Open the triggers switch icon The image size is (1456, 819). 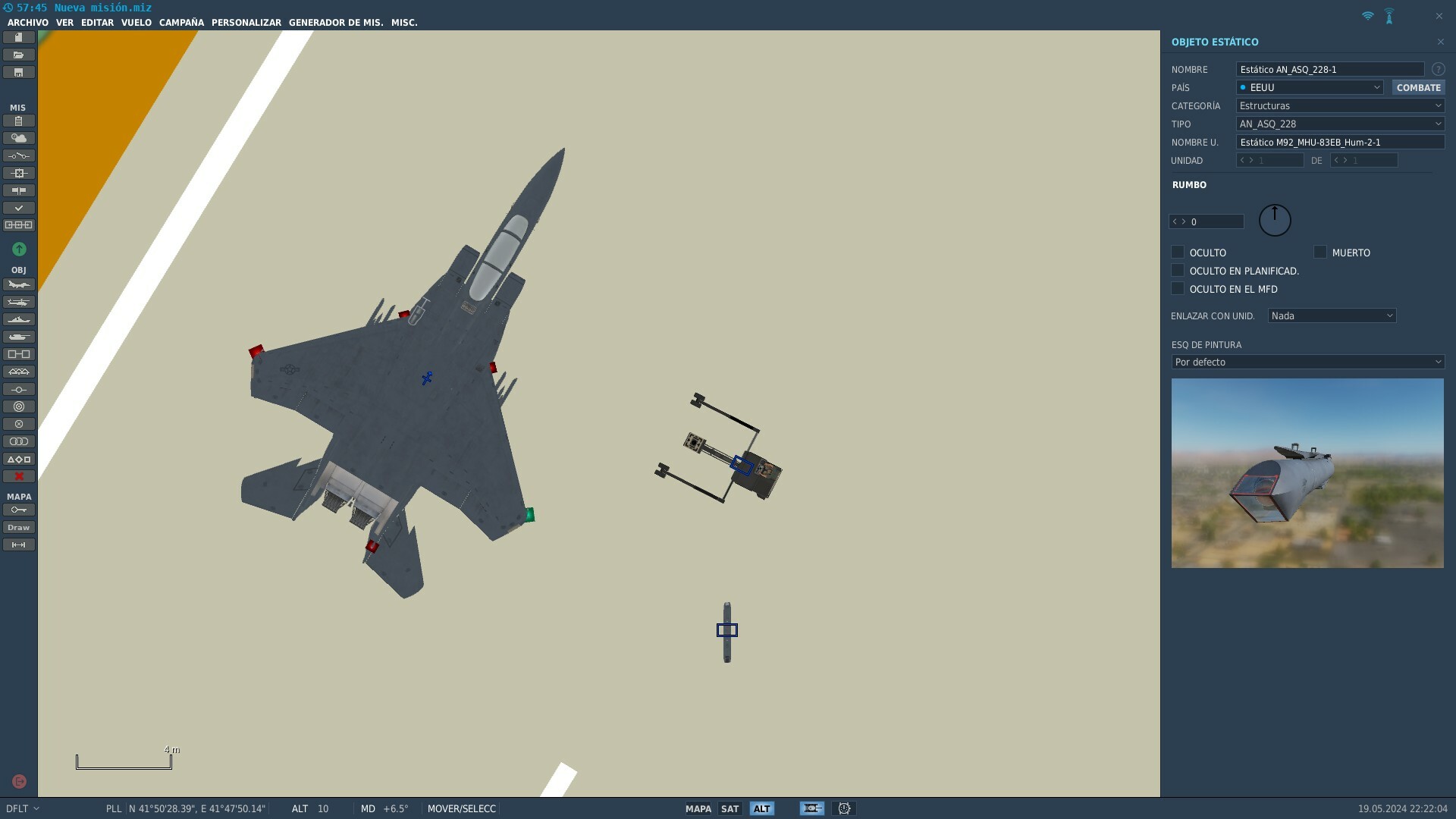18,155
